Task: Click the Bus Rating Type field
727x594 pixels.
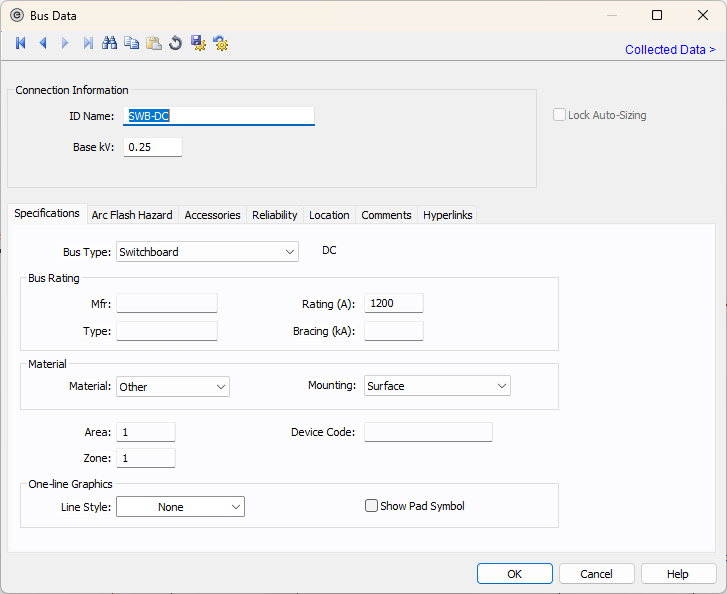Action: pos(167,331)
